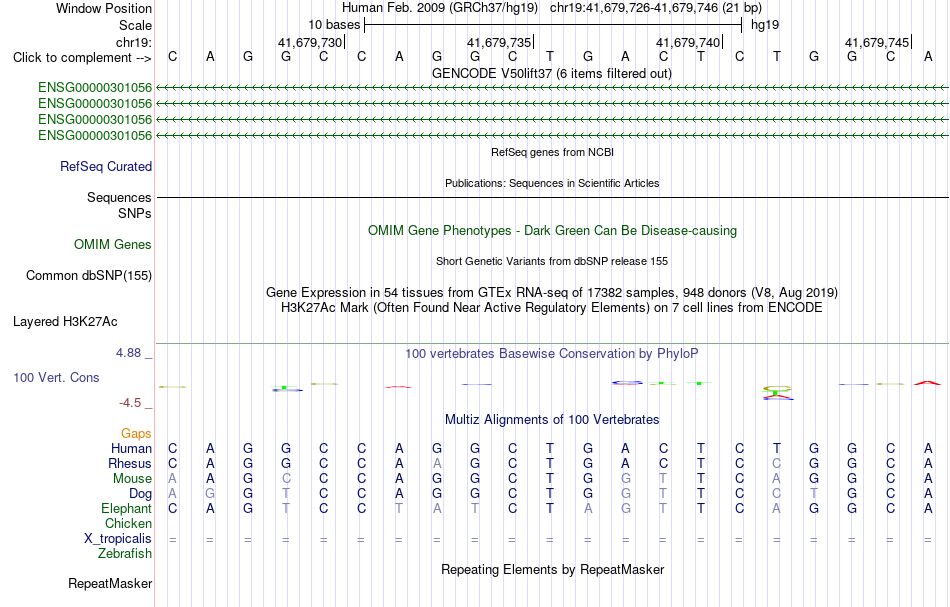This screenshot has width=950, height=607.
Task: Click the SNPs track label
Action: coord(135,213)
